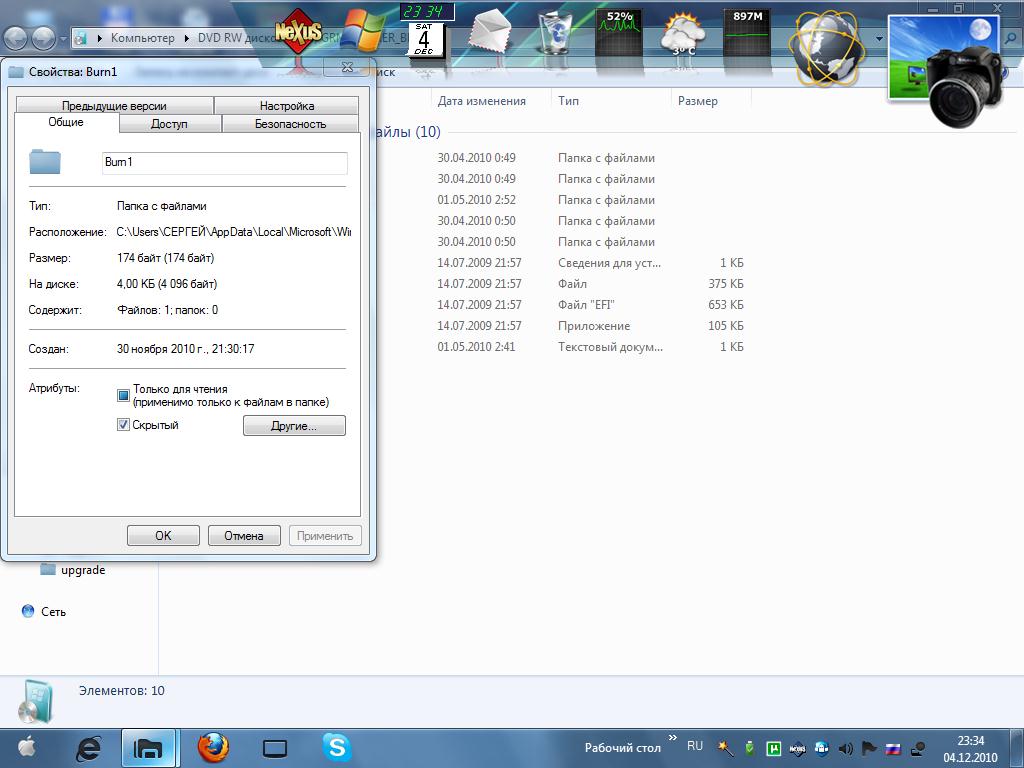Close the Burn1 properties dialog
The height and width of the screenshot is (768, 1024).
tap(347, 67)
